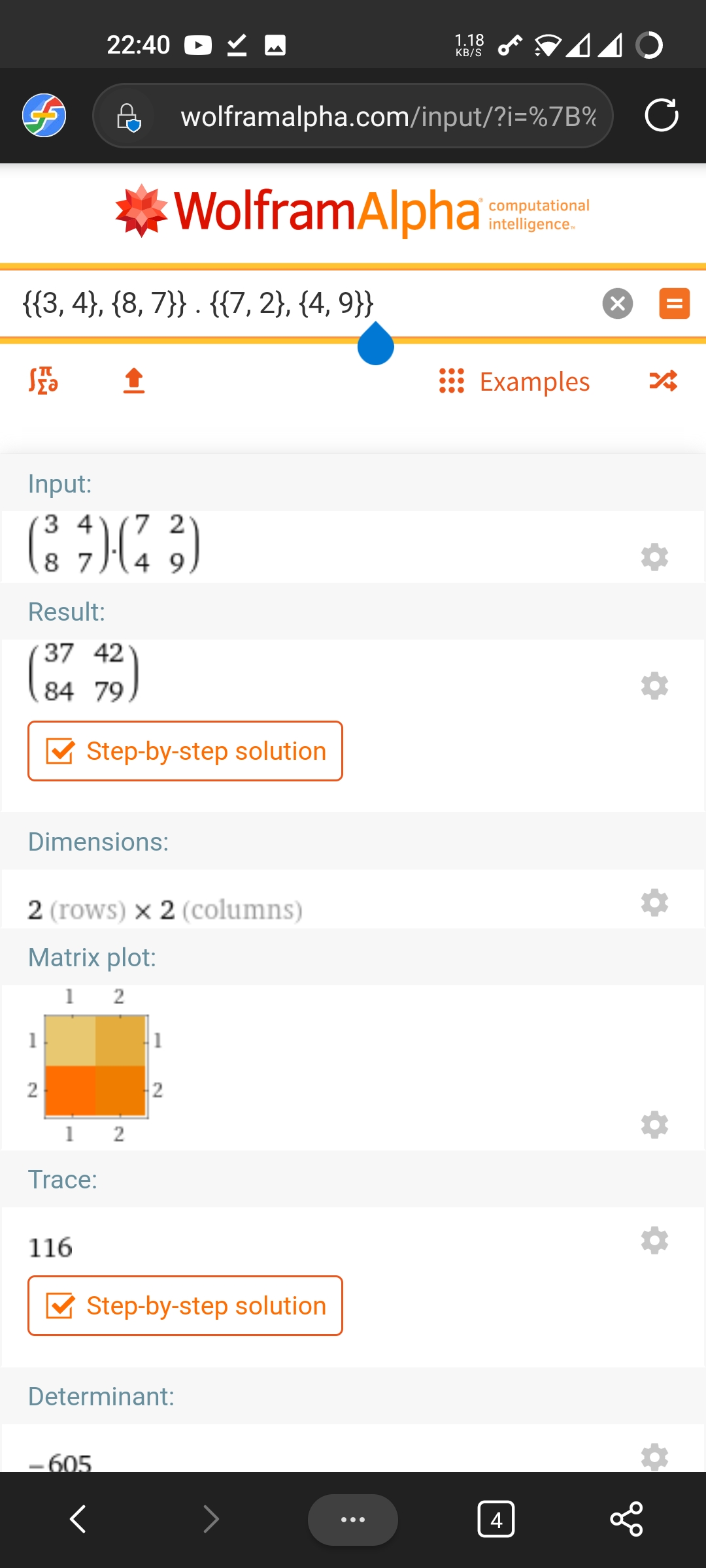Tap the matrix plot image
The height and width of the screenshot is (1568, 706).
point(95,1066)
